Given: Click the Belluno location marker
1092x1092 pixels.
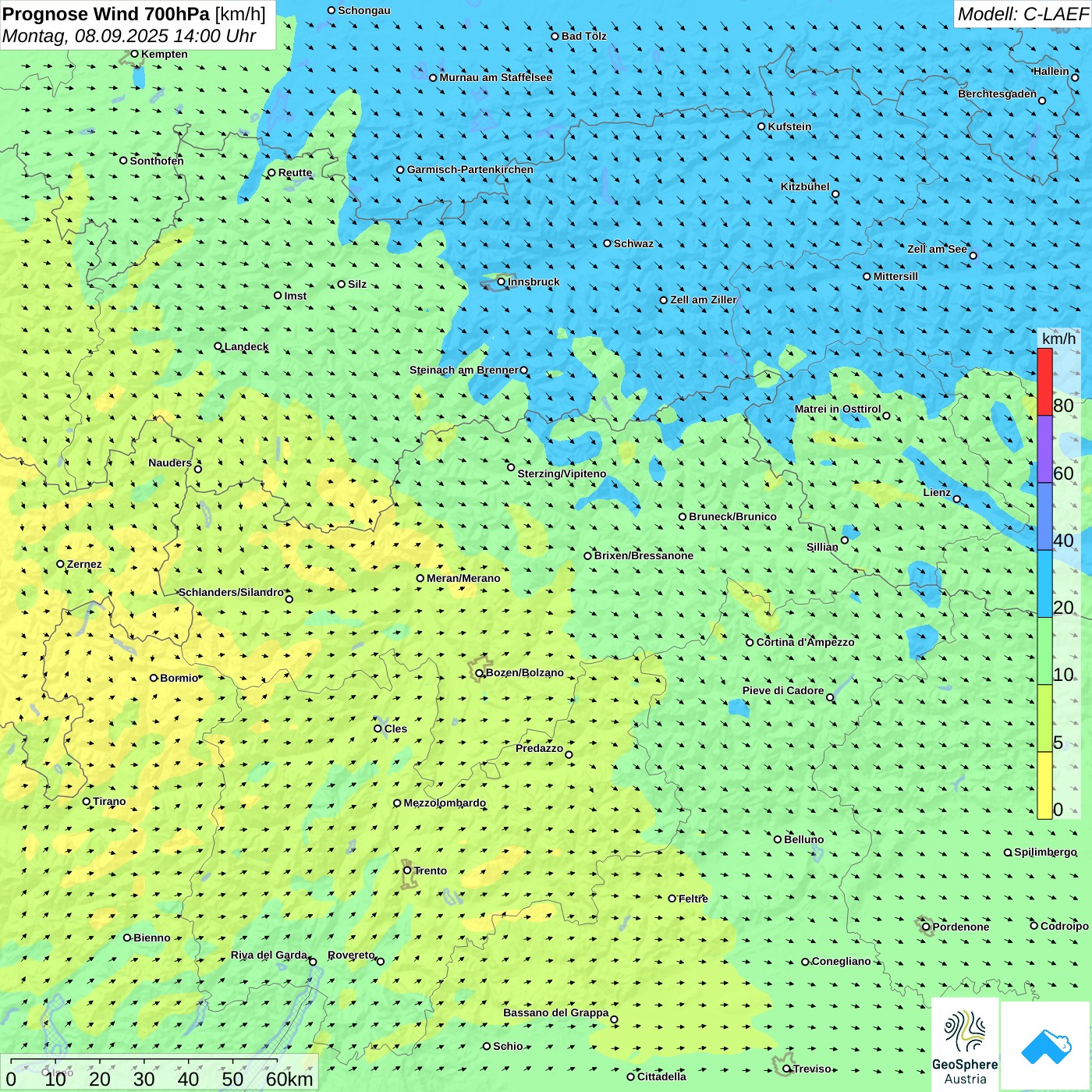Looking at the screenshot, I should [777, 839].
